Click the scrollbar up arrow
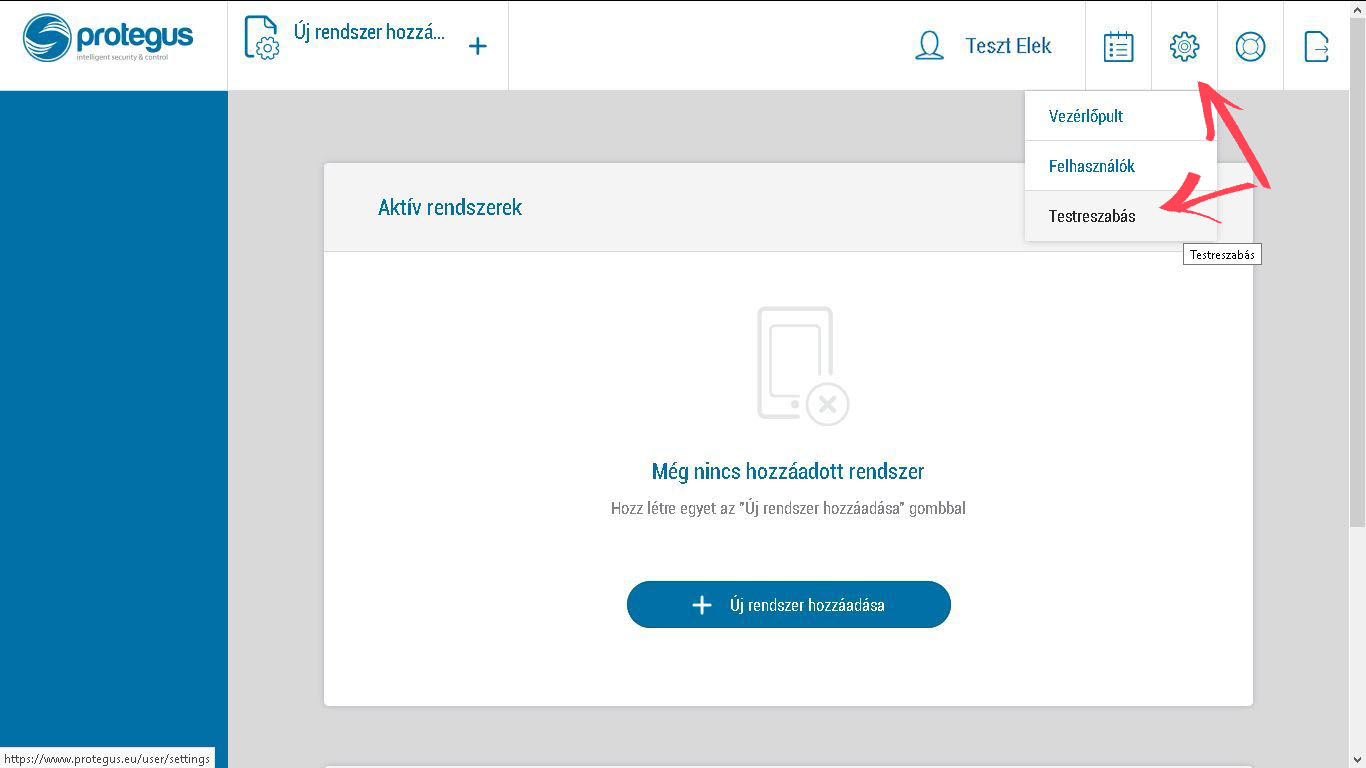This screenshot has width=1366, height=768. [x=1358, y=8]
